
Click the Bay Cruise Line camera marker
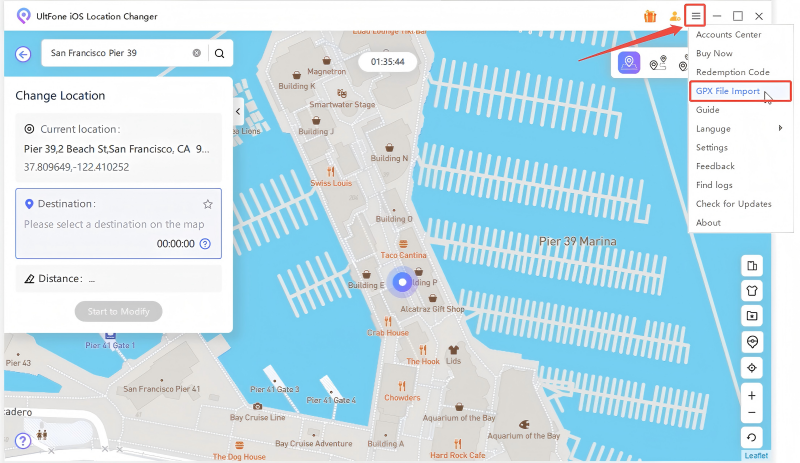point(258,406)
